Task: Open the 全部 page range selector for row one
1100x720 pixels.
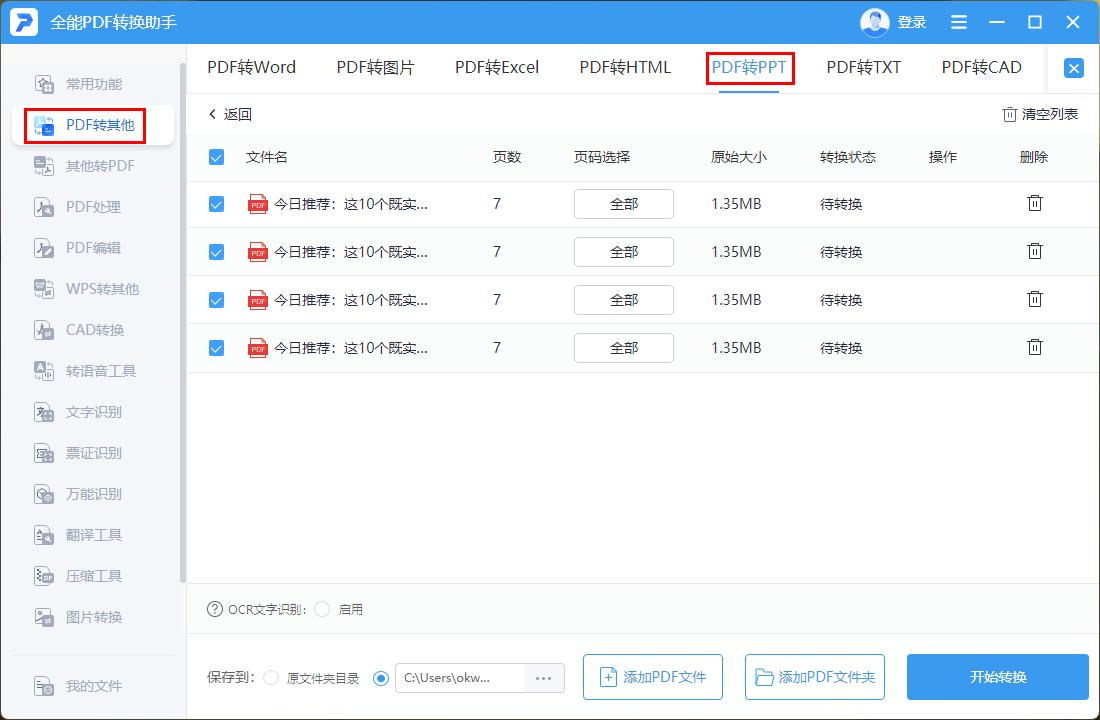Action: coord(623,204)
